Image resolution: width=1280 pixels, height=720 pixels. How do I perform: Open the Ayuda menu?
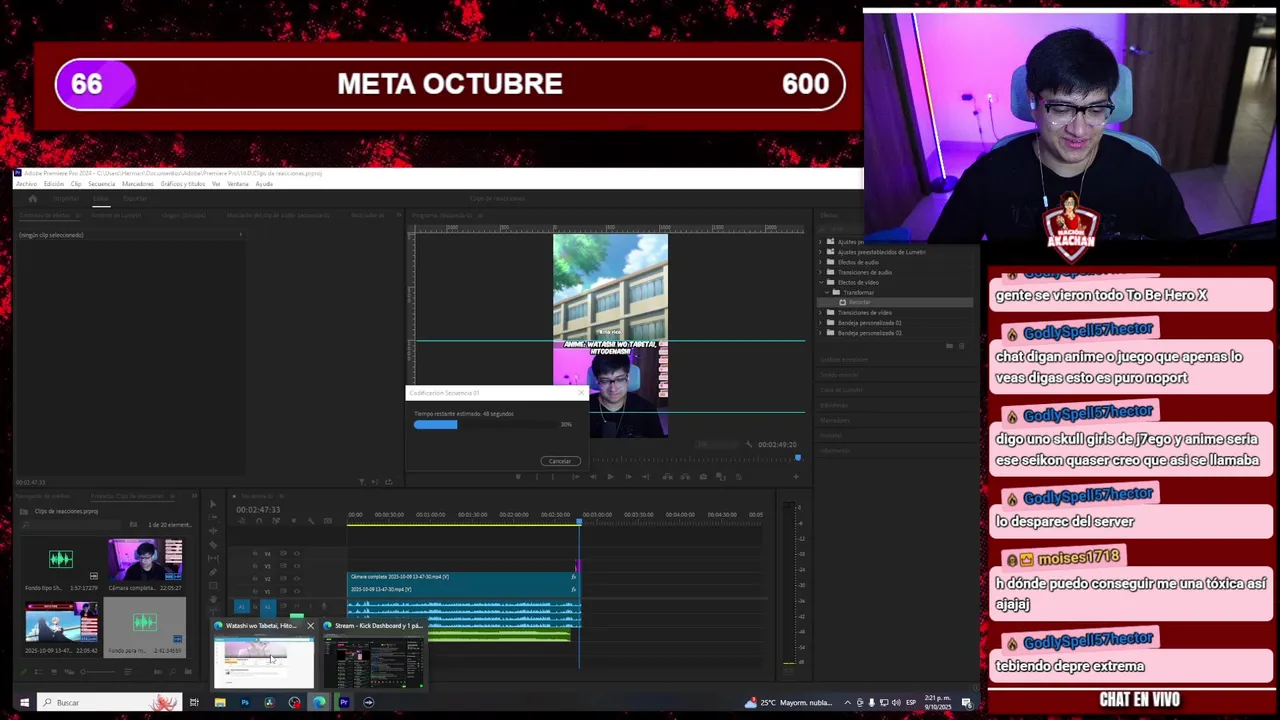coord(264,184)
